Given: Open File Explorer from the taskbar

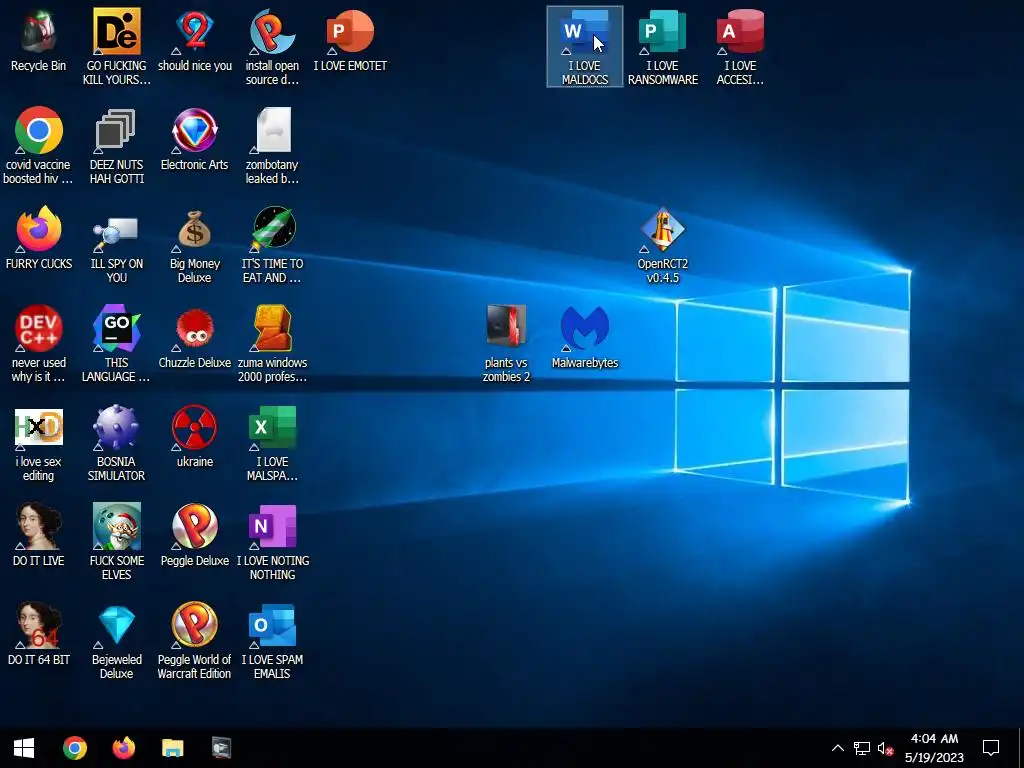Looking at the screenshot, I should 172,748.
